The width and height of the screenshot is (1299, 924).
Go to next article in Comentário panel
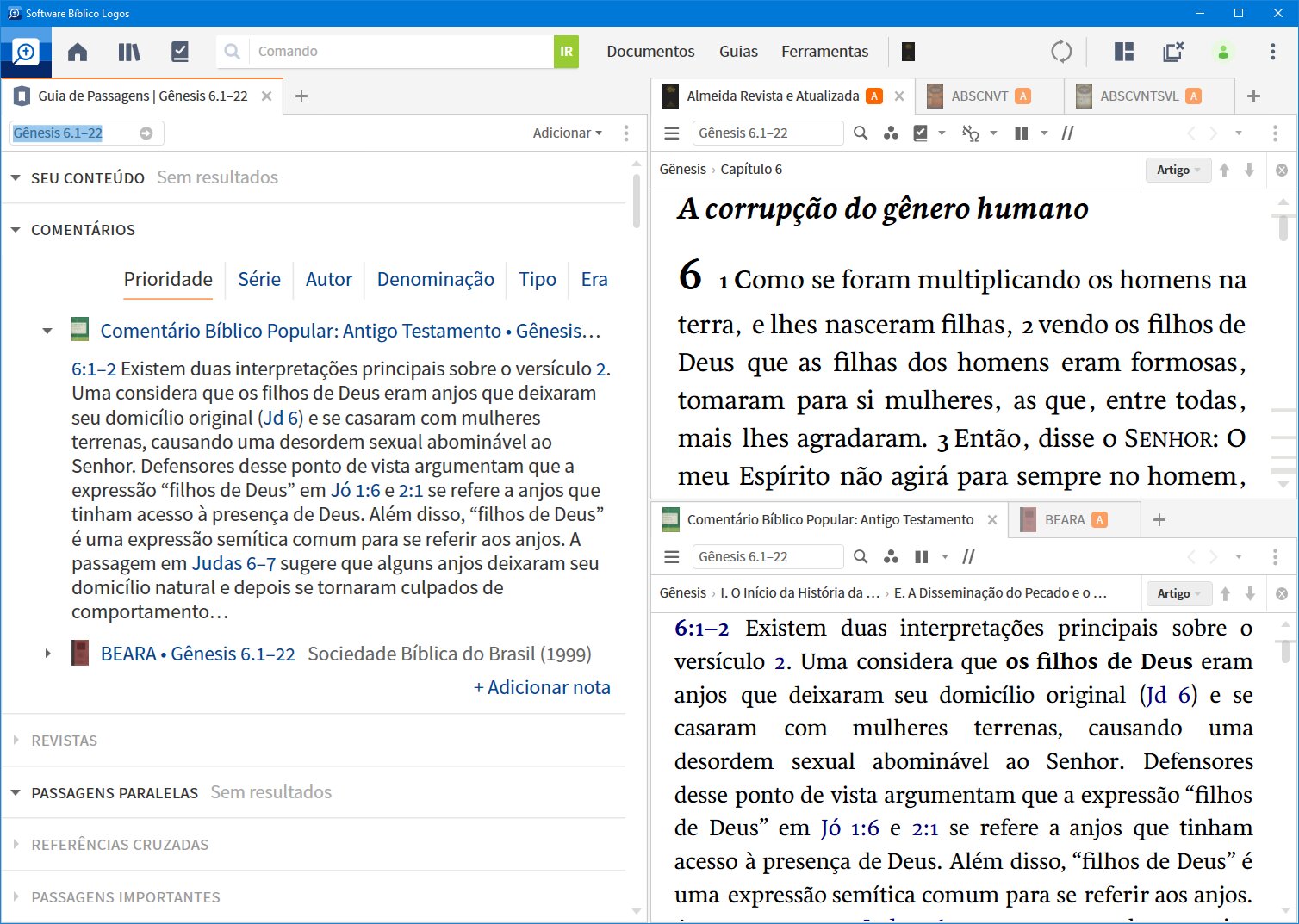pyautogui.click(x=1250, y=594)
